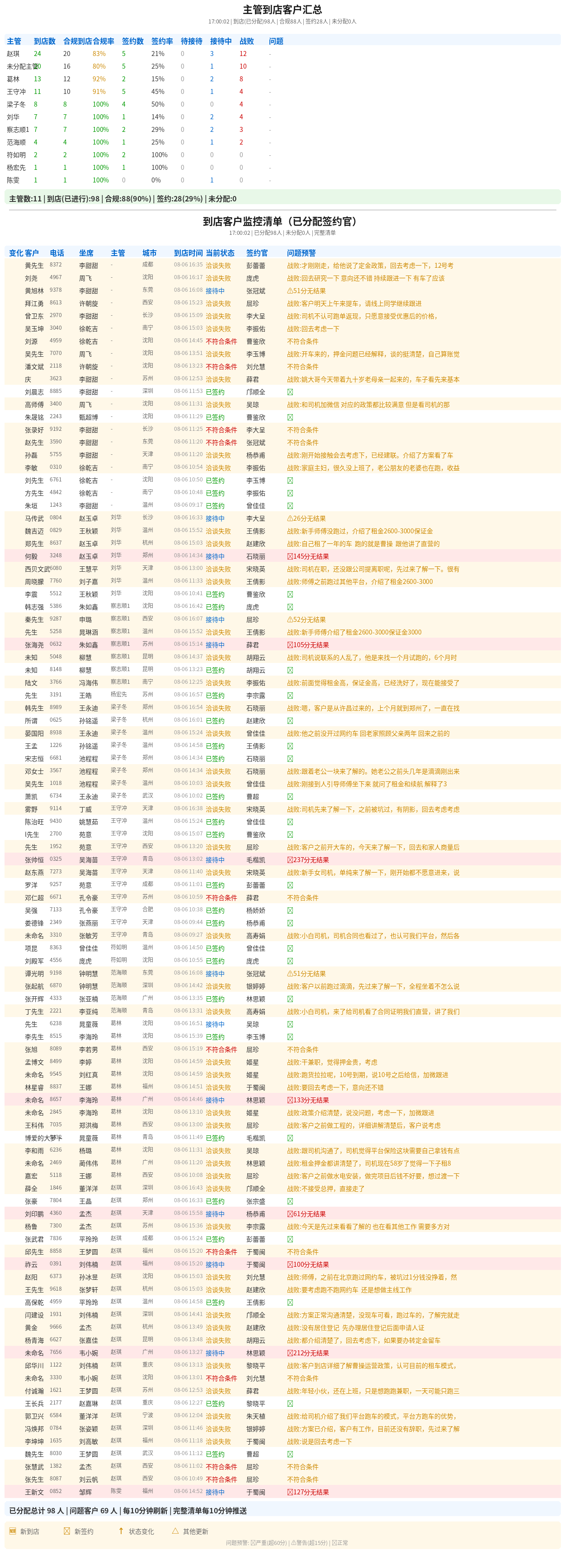
Task: Click the green check icon in 王长兵's row
Action: tap(290, 1404)
